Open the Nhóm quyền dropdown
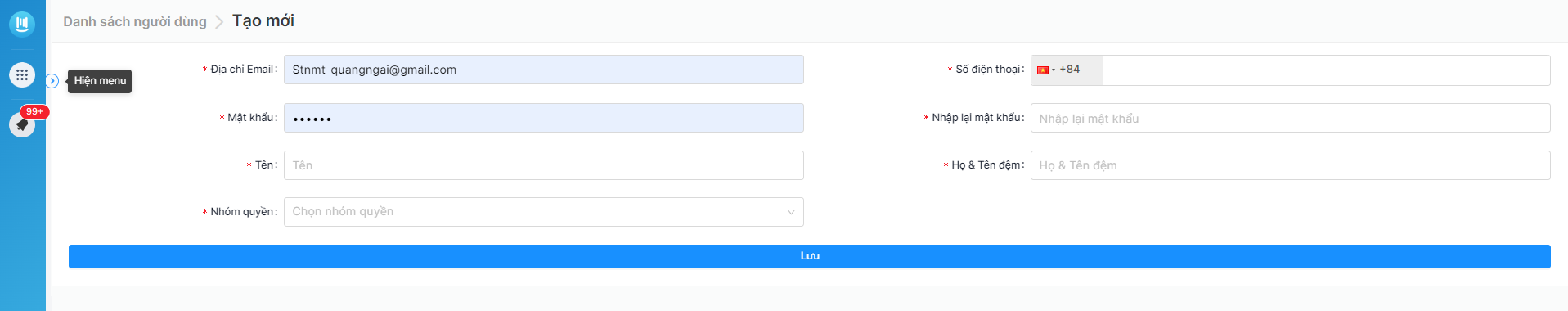Screen dimensions: 1568x311 pyautogui.click(x=543, y=212)
